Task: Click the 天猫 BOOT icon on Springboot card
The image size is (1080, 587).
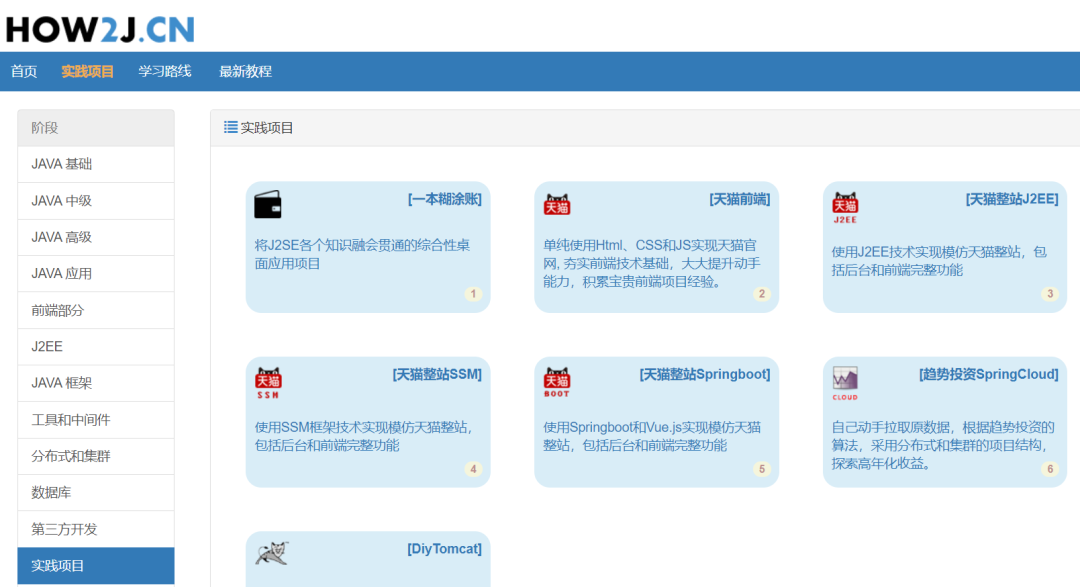Action: pos(558,381)
